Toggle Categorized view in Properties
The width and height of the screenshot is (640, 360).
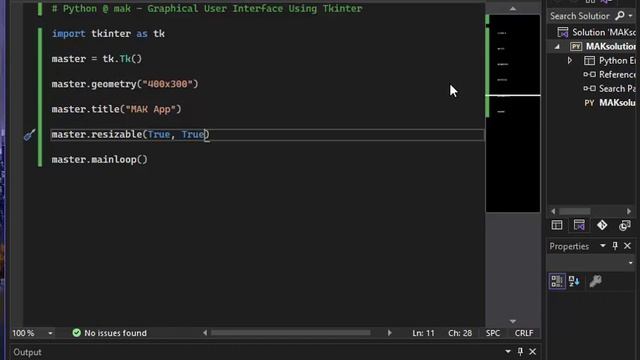pyautogui.click(x=557, y=281)
